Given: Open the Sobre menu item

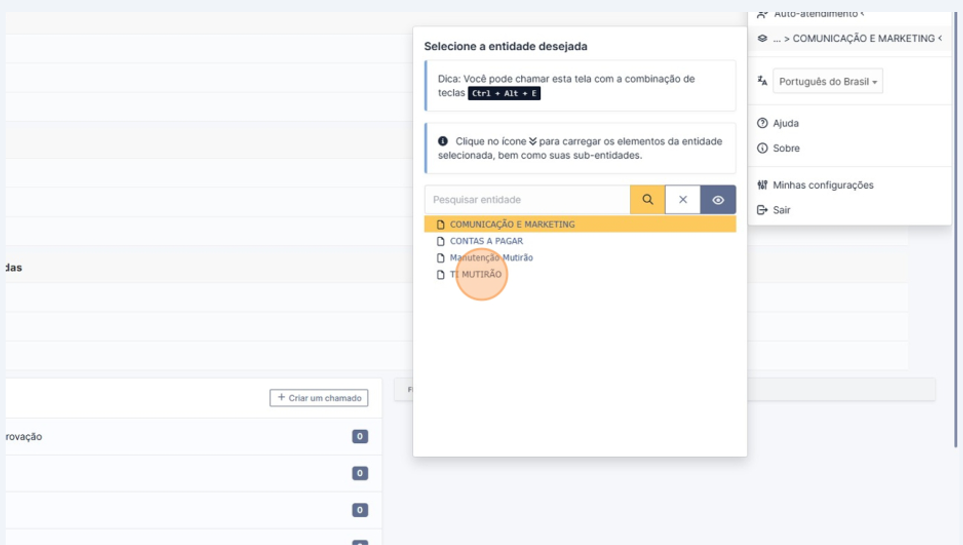Looking at the screenshot, I should 786,148.
